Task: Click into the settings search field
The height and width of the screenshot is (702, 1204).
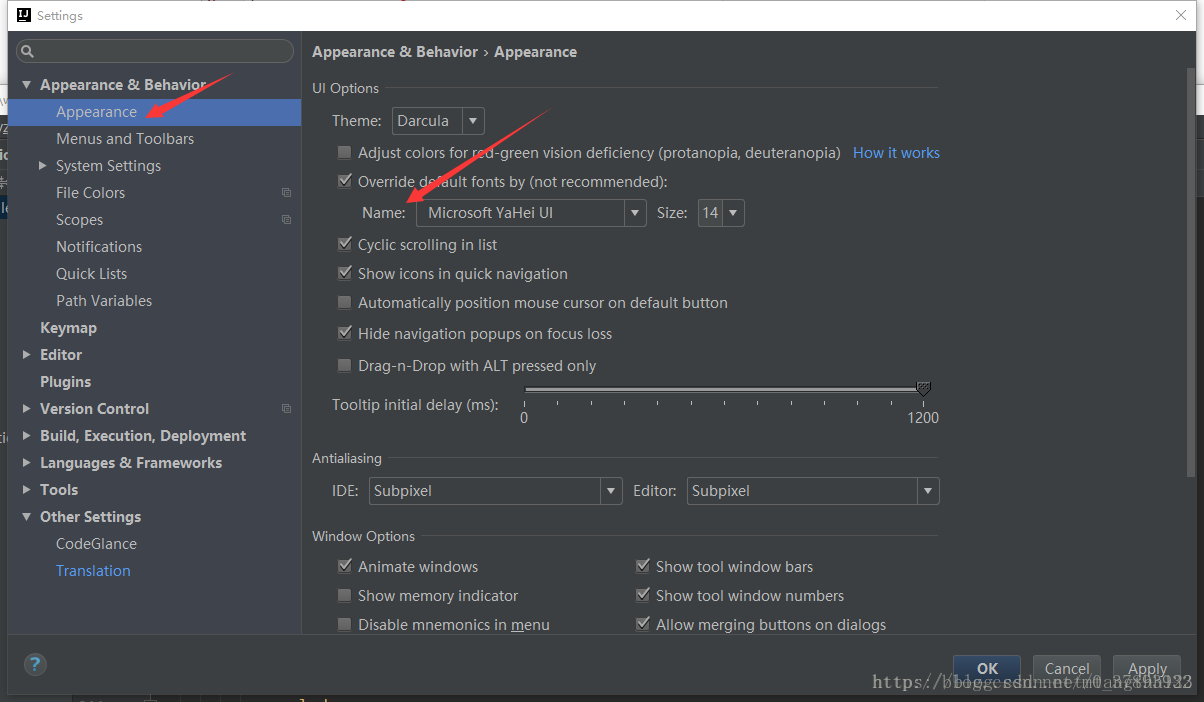Action: point(155,51)
